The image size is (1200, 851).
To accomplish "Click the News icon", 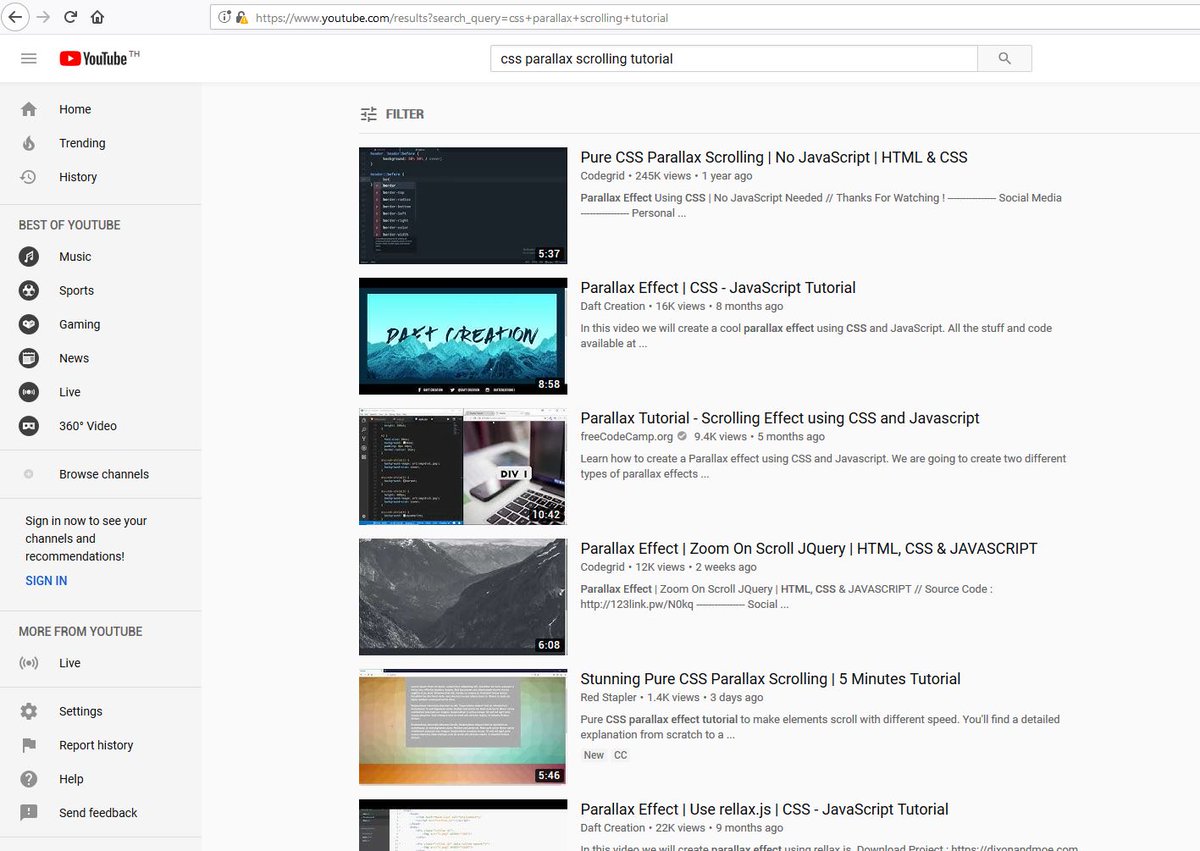I will coord(29,358).
